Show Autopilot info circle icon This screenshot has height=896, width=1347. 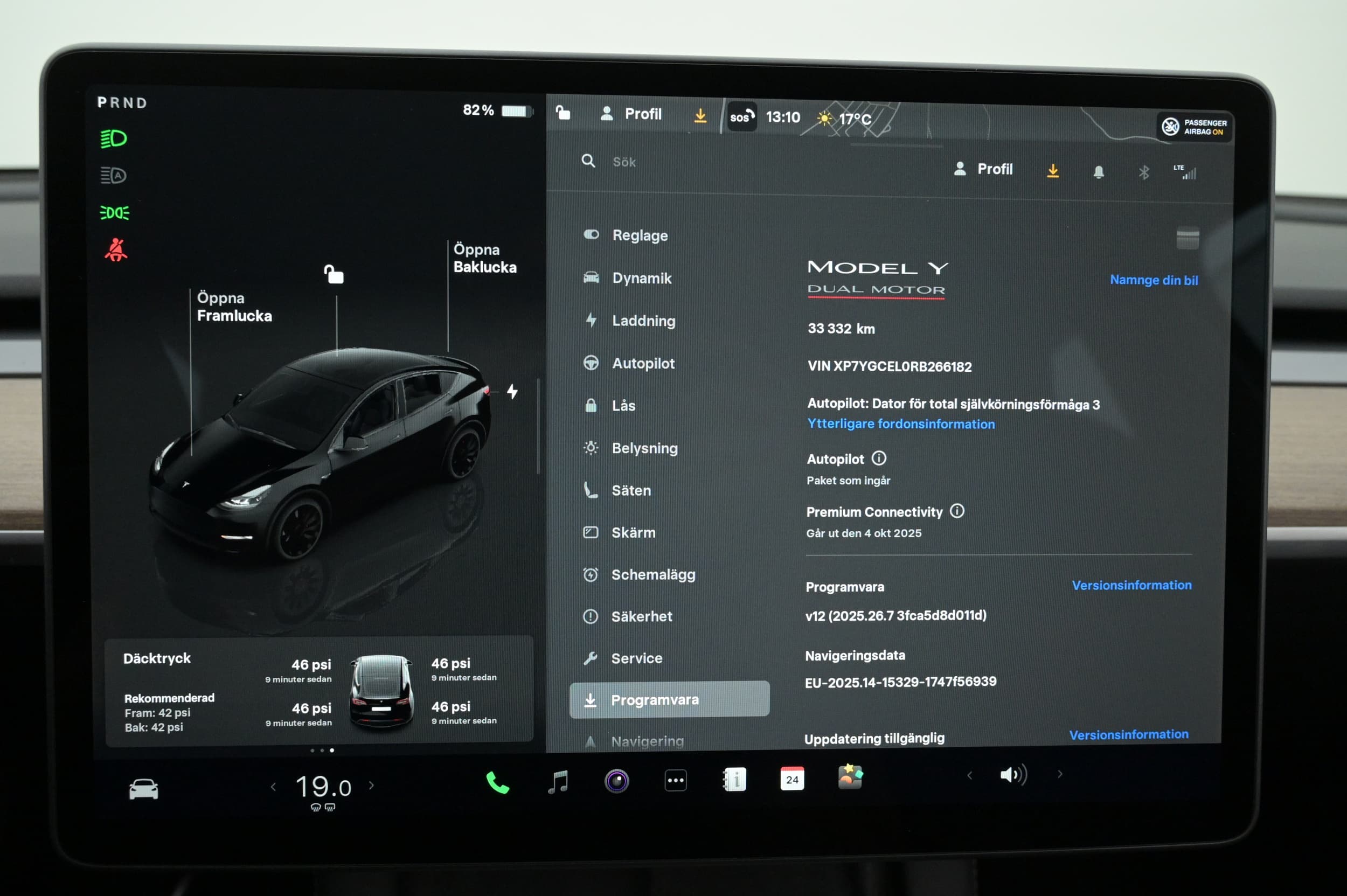pos(879,459)
